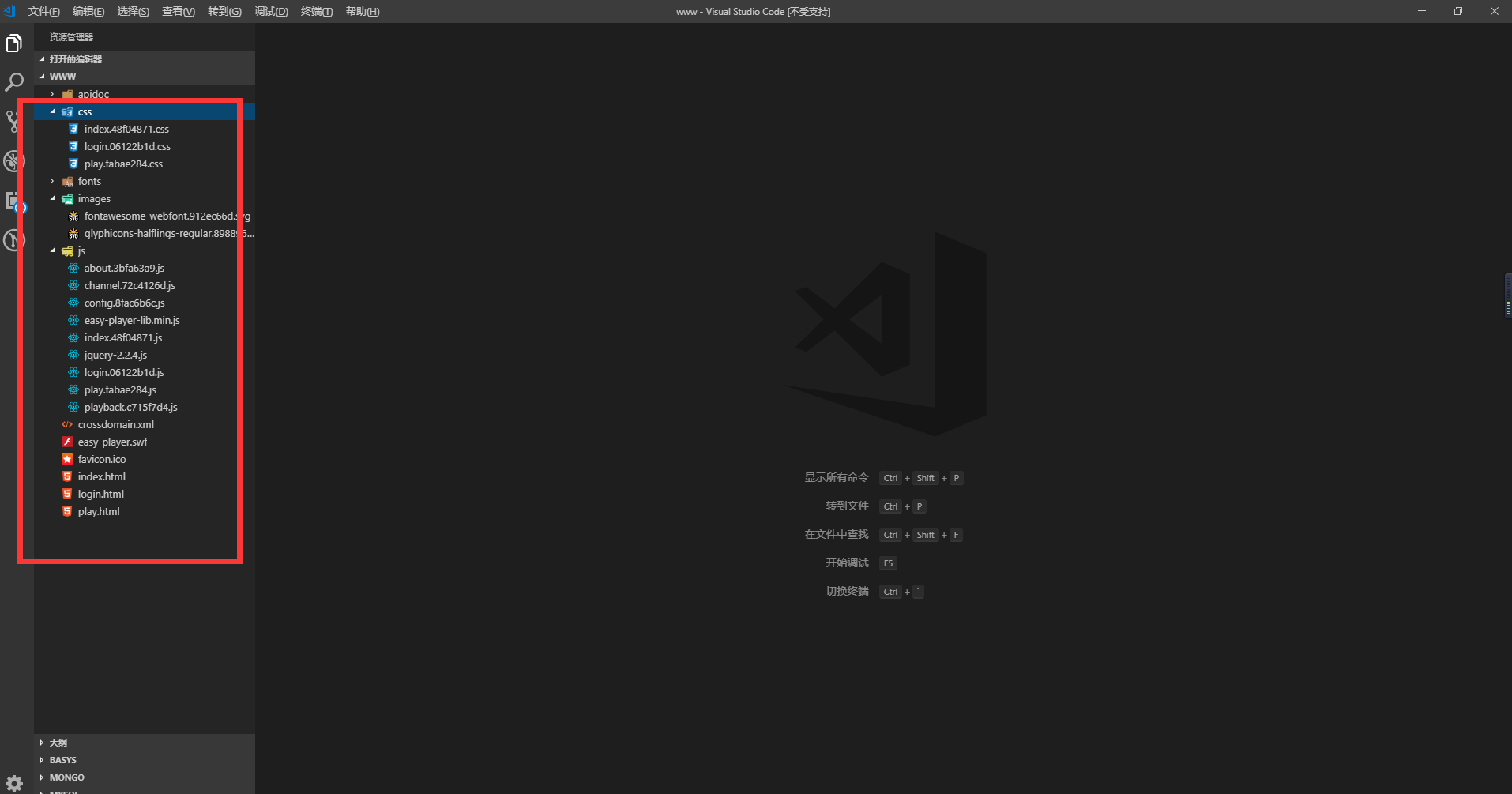The height and width of the screenshot is (794, 1512).
Task: Expand the fonts folder arrow
Action: tap(53, 181)
